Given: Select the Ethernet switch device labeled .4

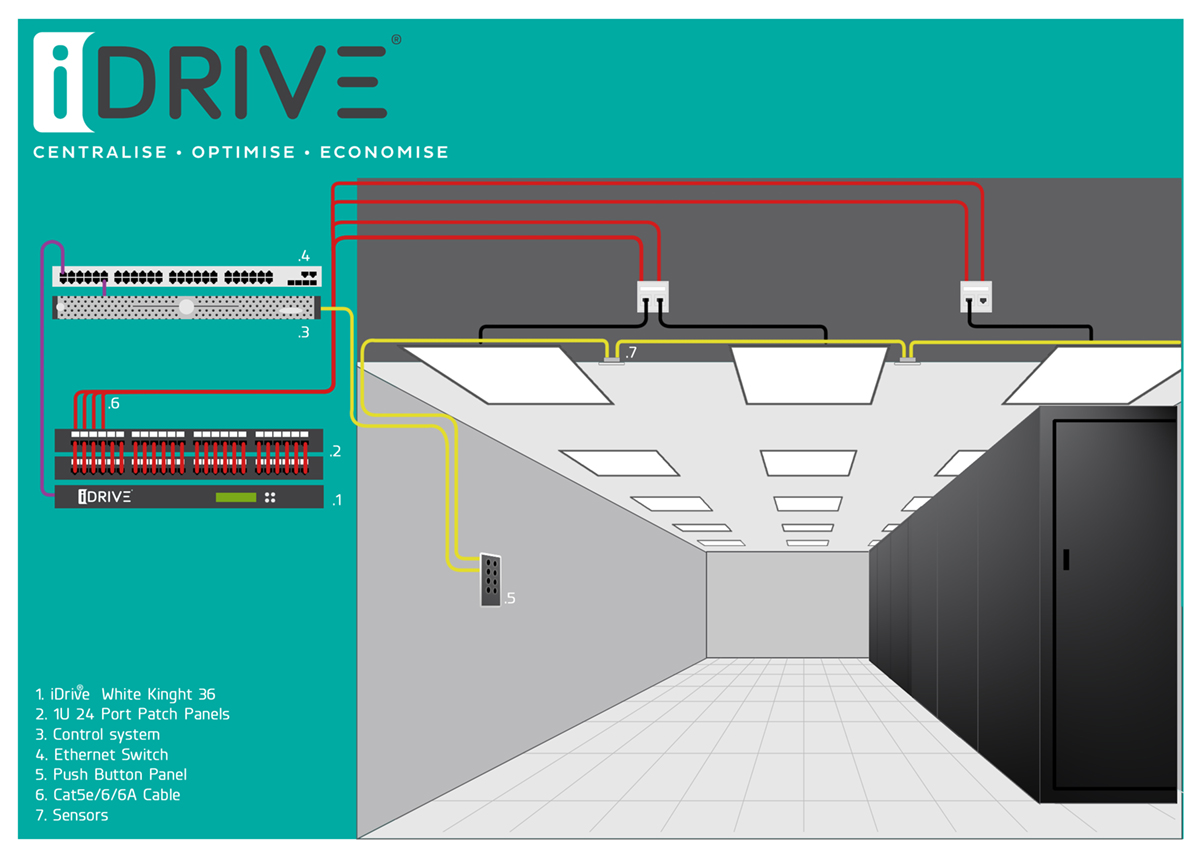Looking at the screenshot, I should click(187, 277).
